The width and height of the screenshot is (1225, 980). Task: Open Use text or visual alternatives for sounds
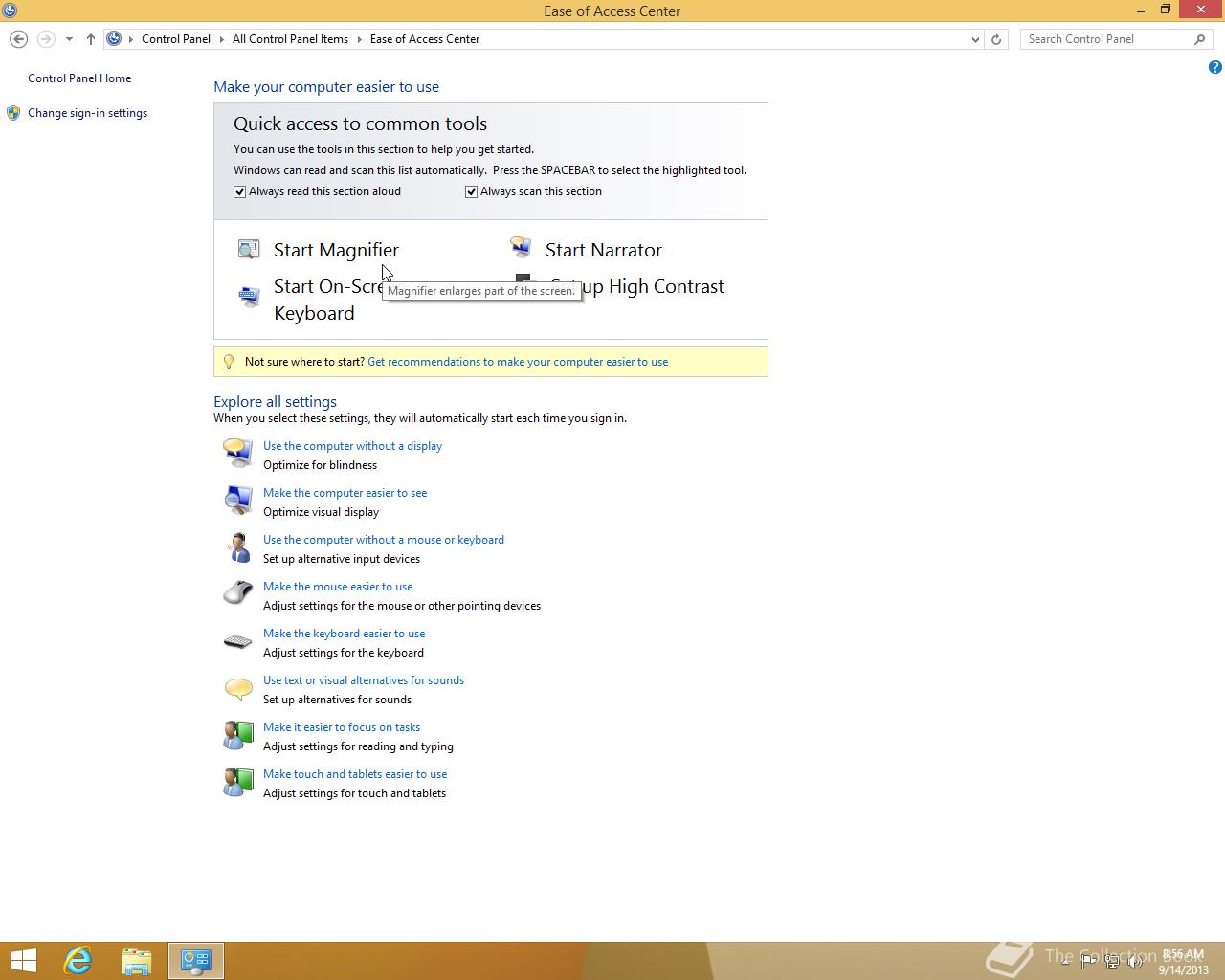[x=364, y=680]
